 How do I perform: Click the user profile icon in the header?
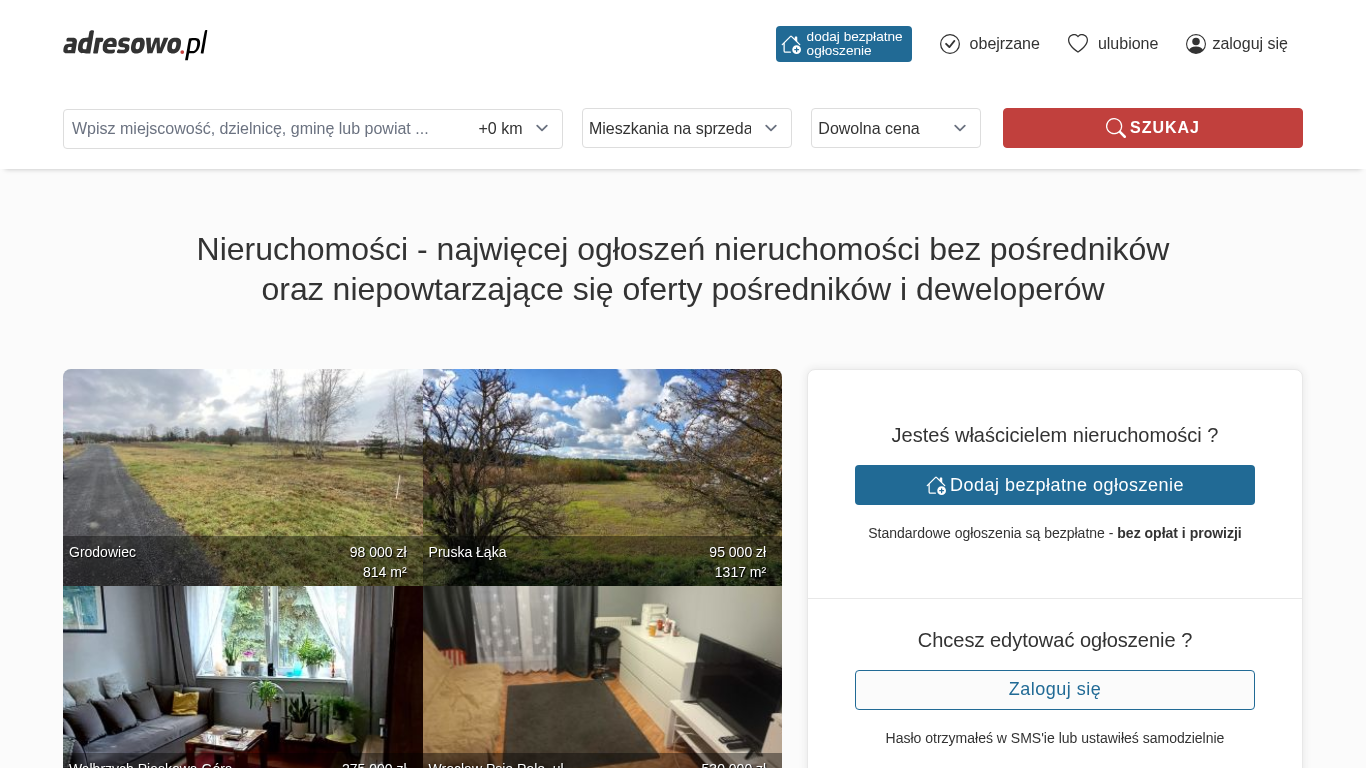click(x=1195, y=44)
